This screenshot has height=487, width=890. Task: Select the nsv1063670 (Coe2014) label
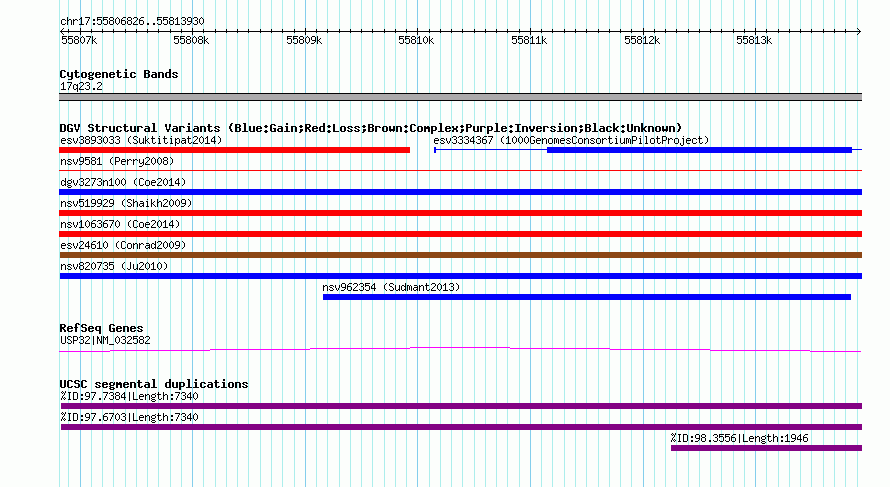[120, 224]
